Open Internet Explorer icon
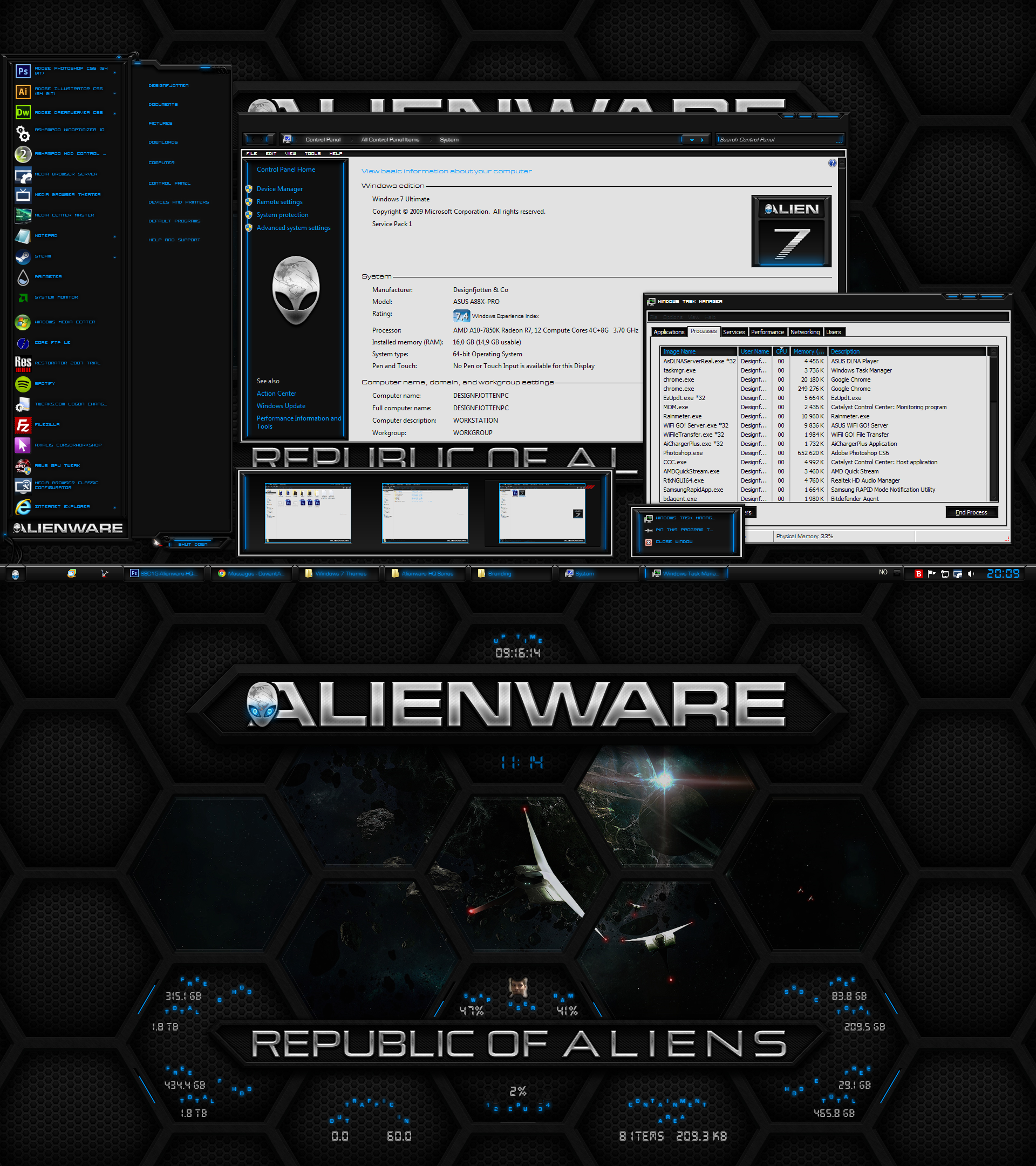The image size is (1036, 1166). pos(23,506)
